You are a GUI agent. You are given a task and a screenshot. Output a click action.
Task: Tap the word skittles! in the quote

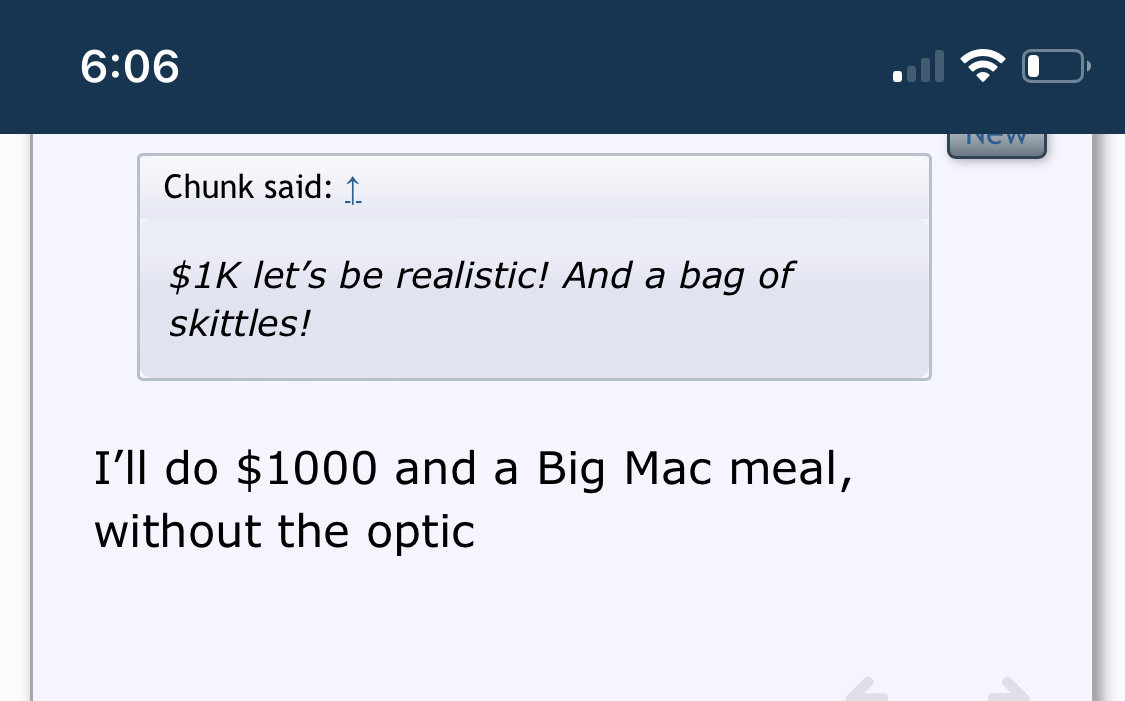pyautogui.click(x=240, y=323)
